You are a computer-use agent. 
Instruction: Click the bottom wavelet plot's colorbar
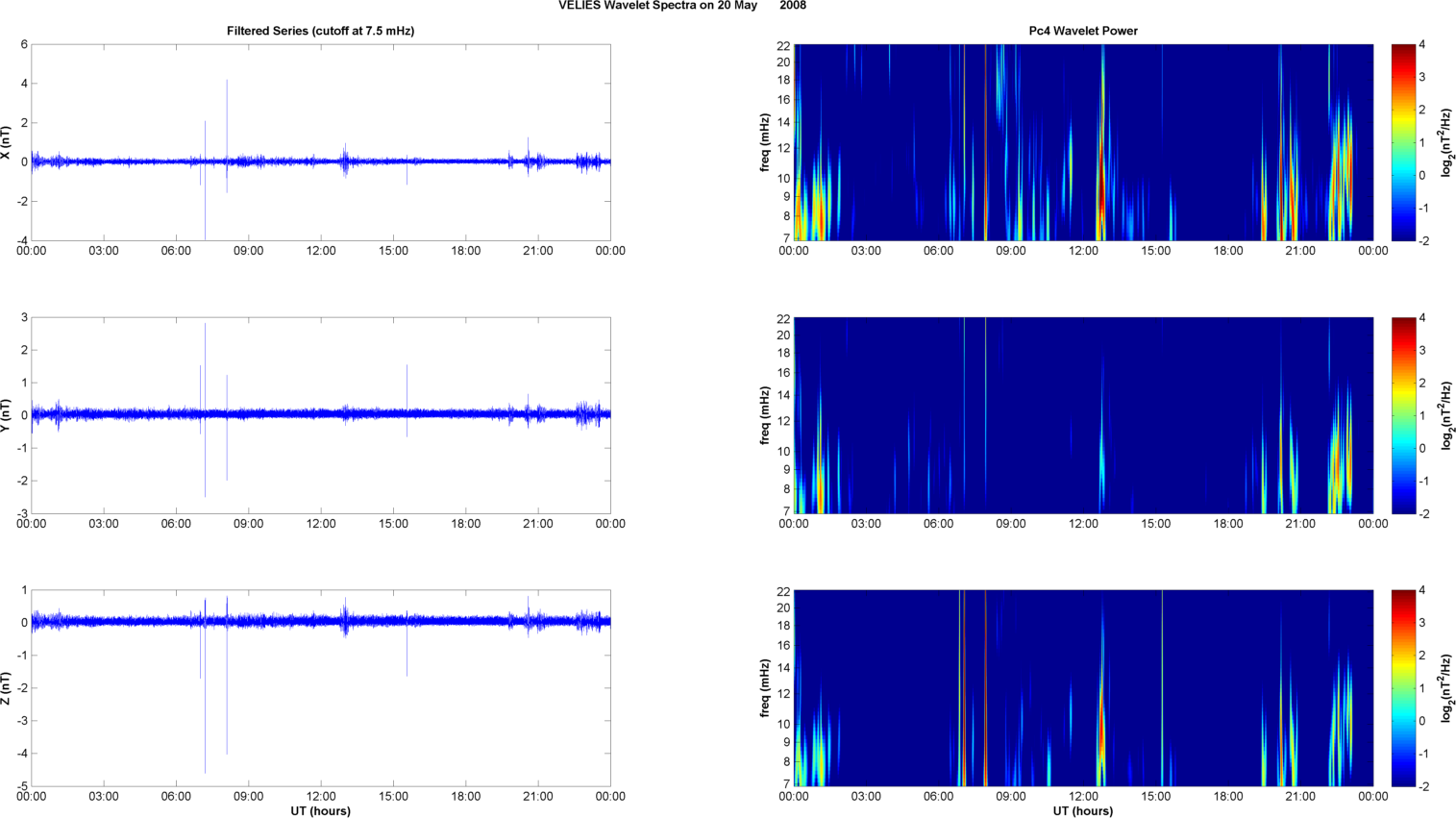pyautogui.click(x=1403, y=688)
